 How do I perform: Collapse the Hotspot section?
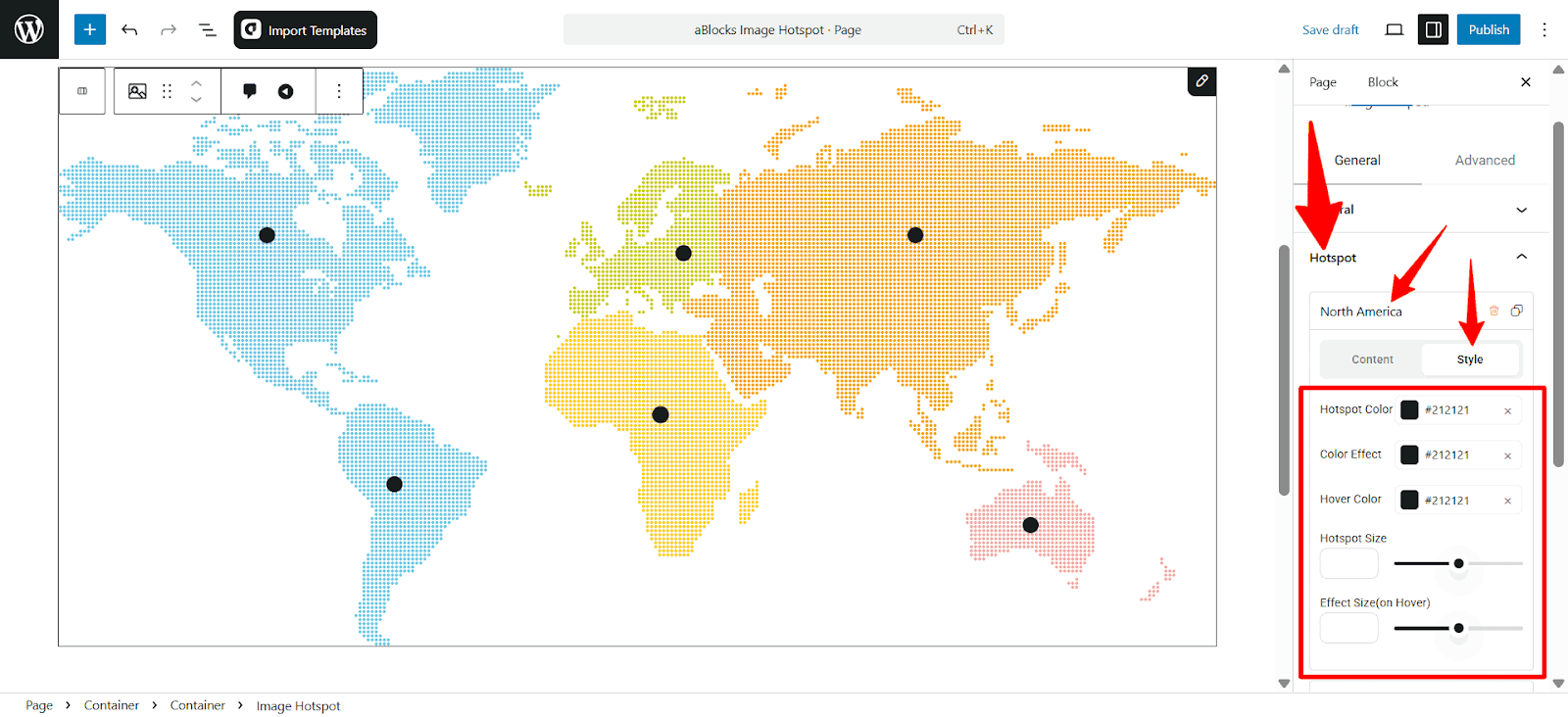click(1521, 257)
